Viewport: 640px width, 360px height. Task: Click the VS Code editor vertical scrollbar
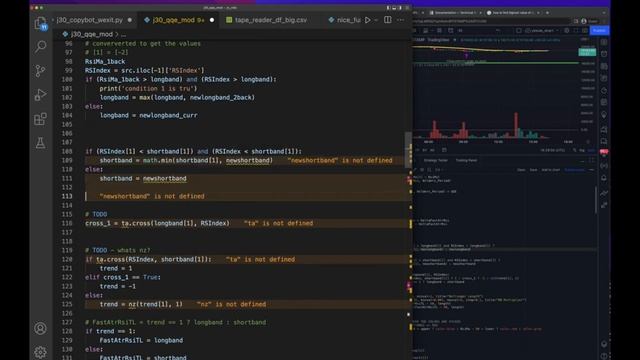408,149
